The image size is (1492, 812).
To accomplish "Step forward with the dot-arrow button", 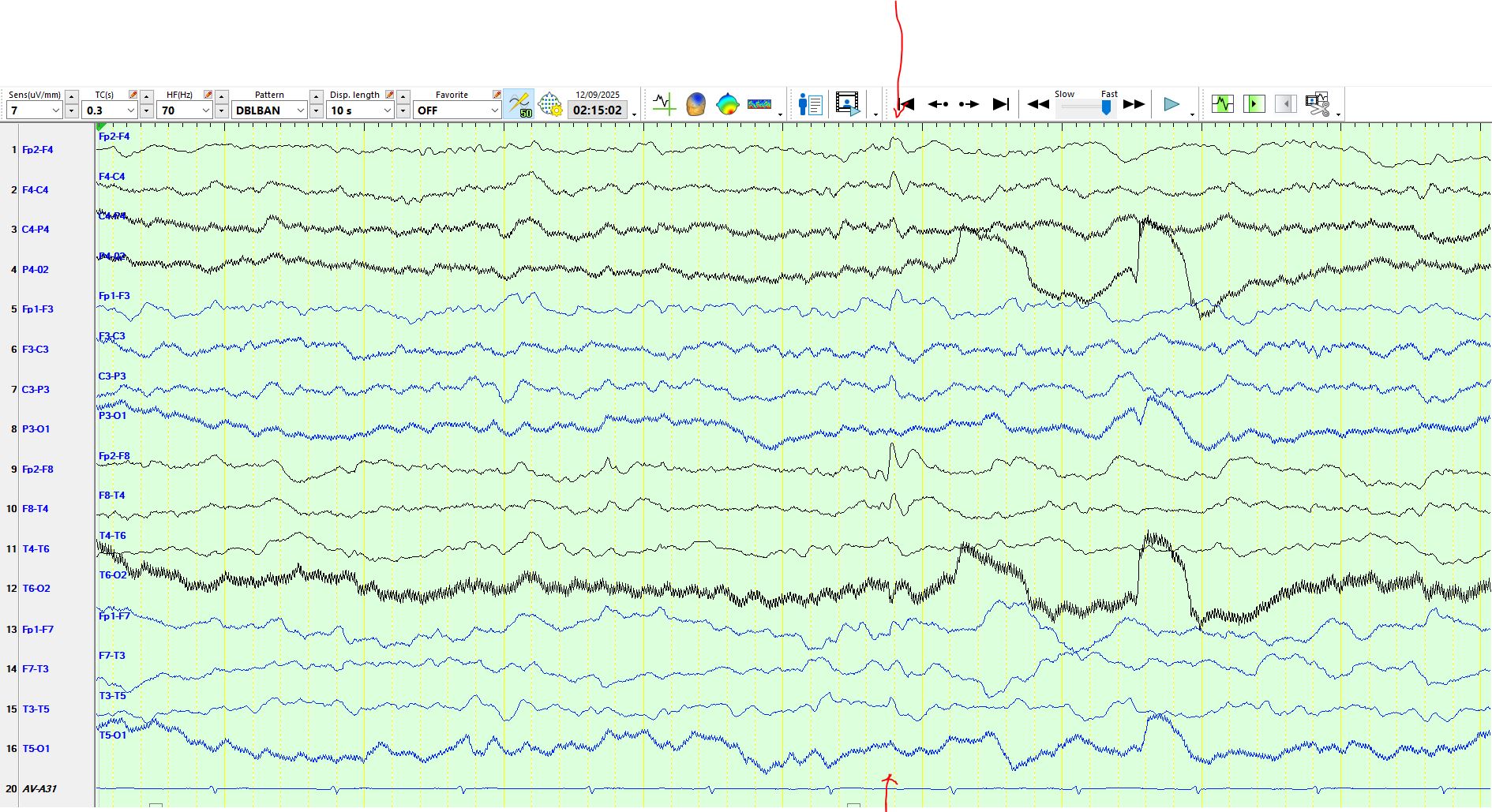I will tap(969, 104).
